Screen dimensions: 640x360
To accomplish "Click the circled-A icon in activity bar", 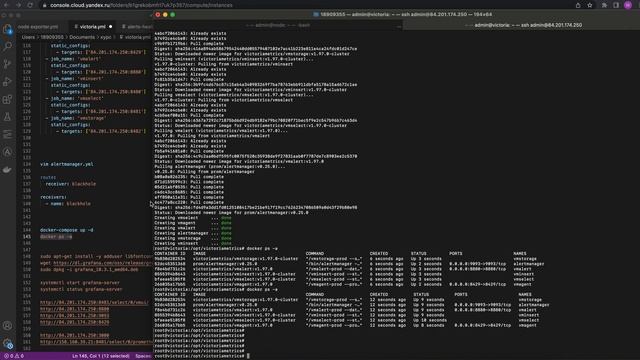I will pos(7,152).
